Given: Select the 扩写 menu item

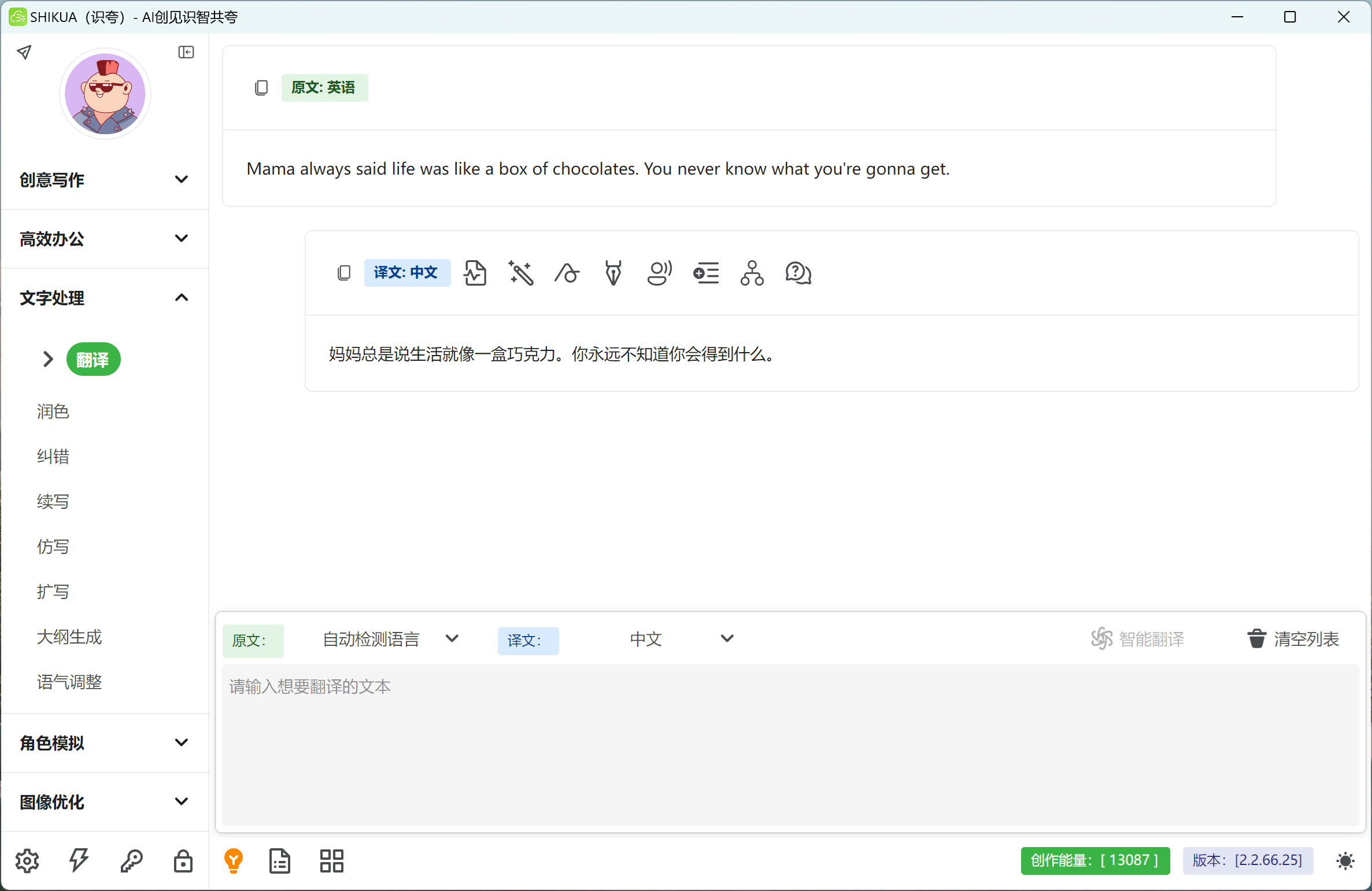Looking at the screenshot, I should 53,592.
